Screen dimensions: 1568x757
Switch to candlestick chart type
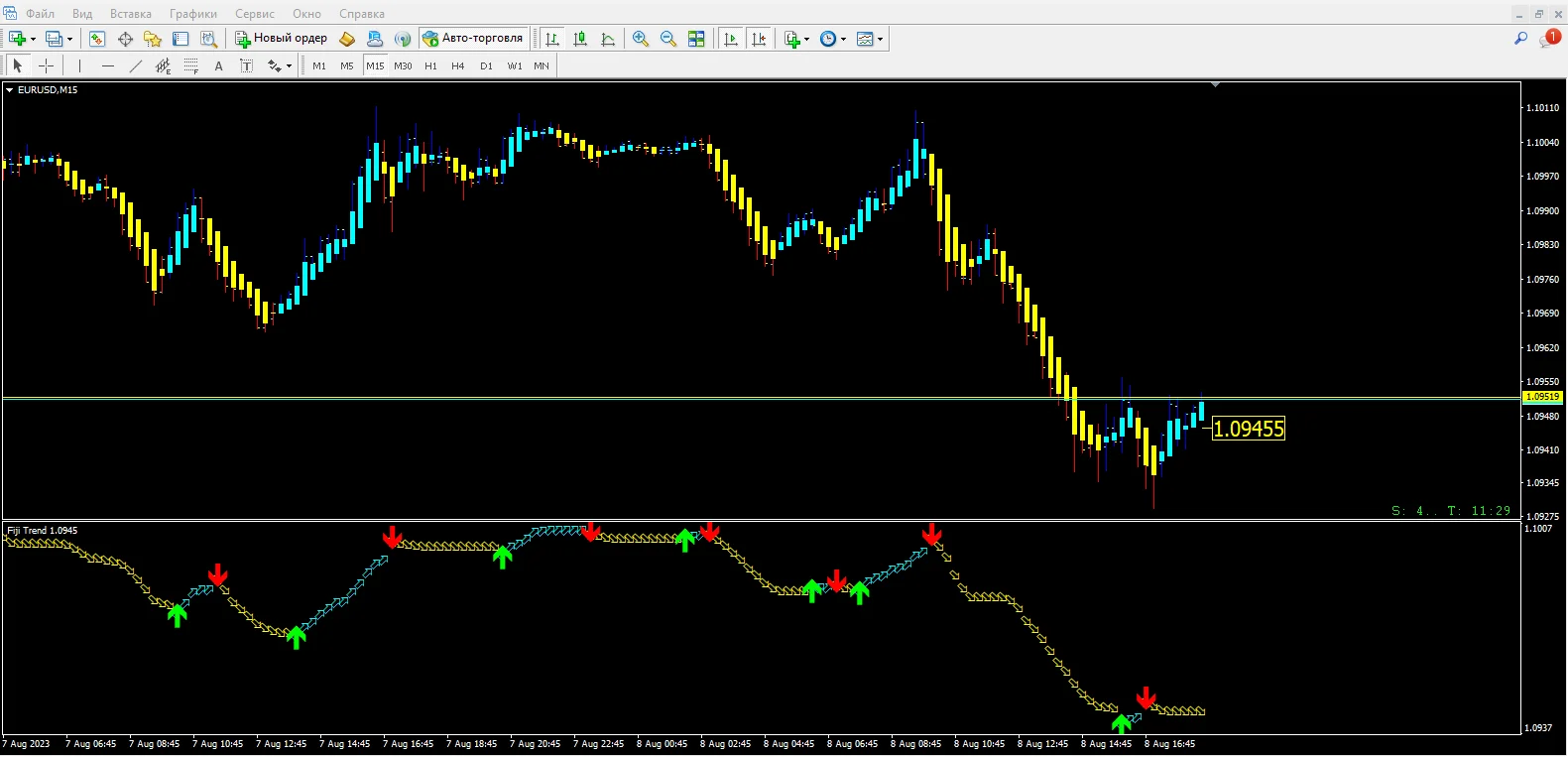(580, 39)
